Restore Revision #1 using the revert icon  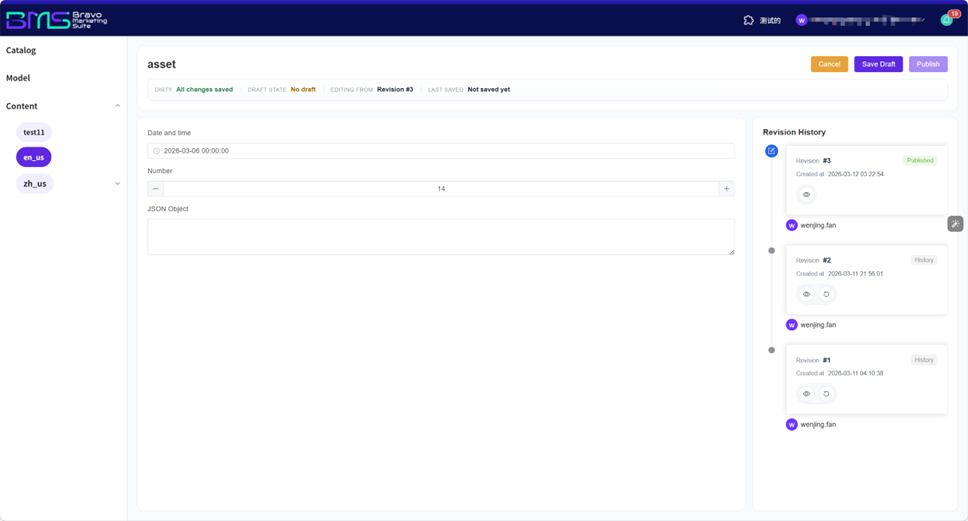pos(826,394)
